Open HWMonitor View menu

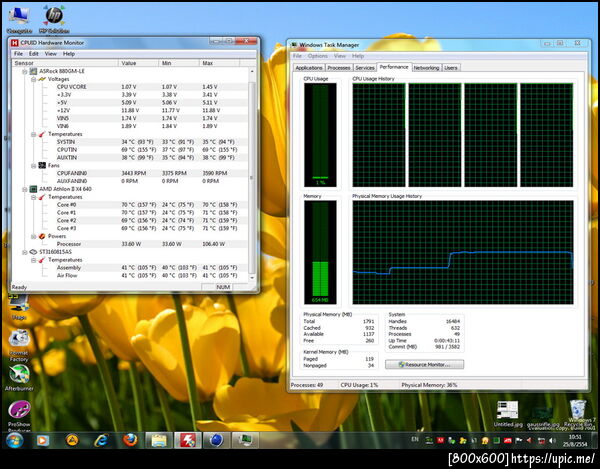tap(51, 54)
